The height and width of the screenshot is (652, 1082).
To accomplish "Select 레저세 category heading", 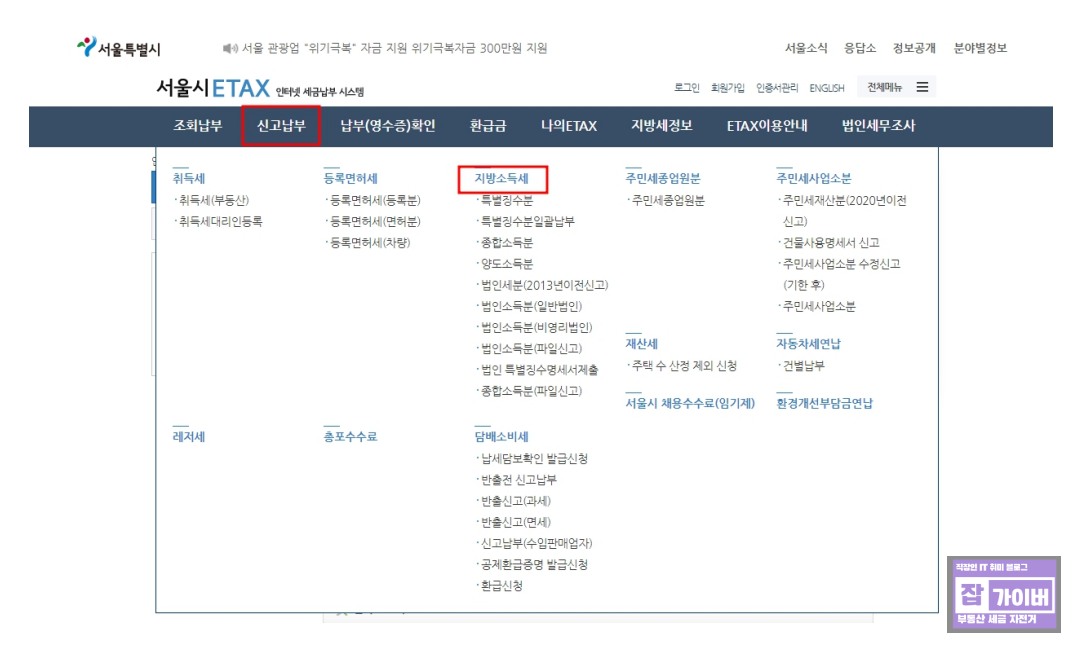I will 188,437.
